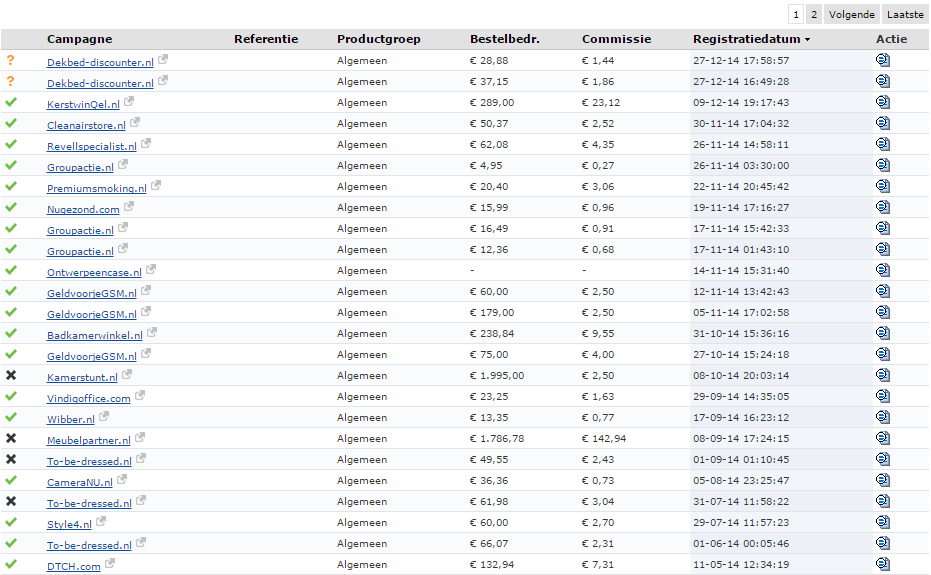Select the order amount € 238,84
Screen dimensions: 931x575
click(492, 333)
